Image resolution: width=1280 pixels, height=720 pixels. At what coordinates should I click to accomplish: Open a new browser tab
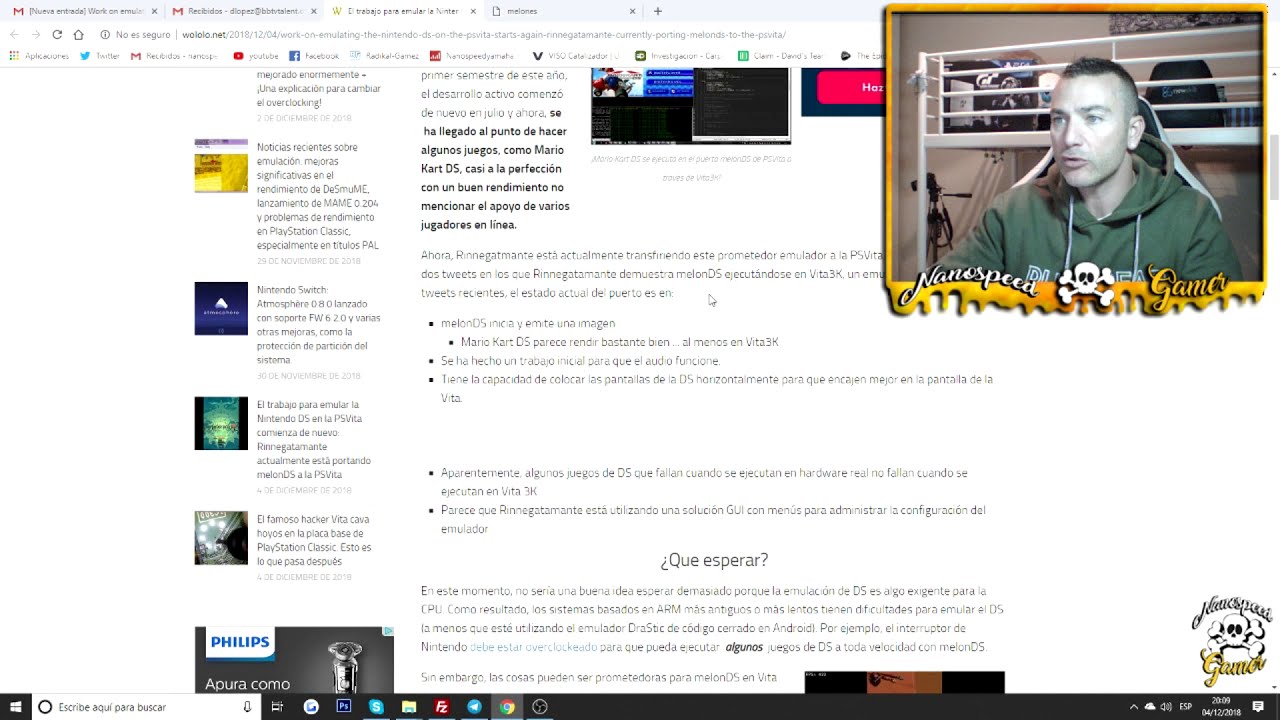point(658,11)
